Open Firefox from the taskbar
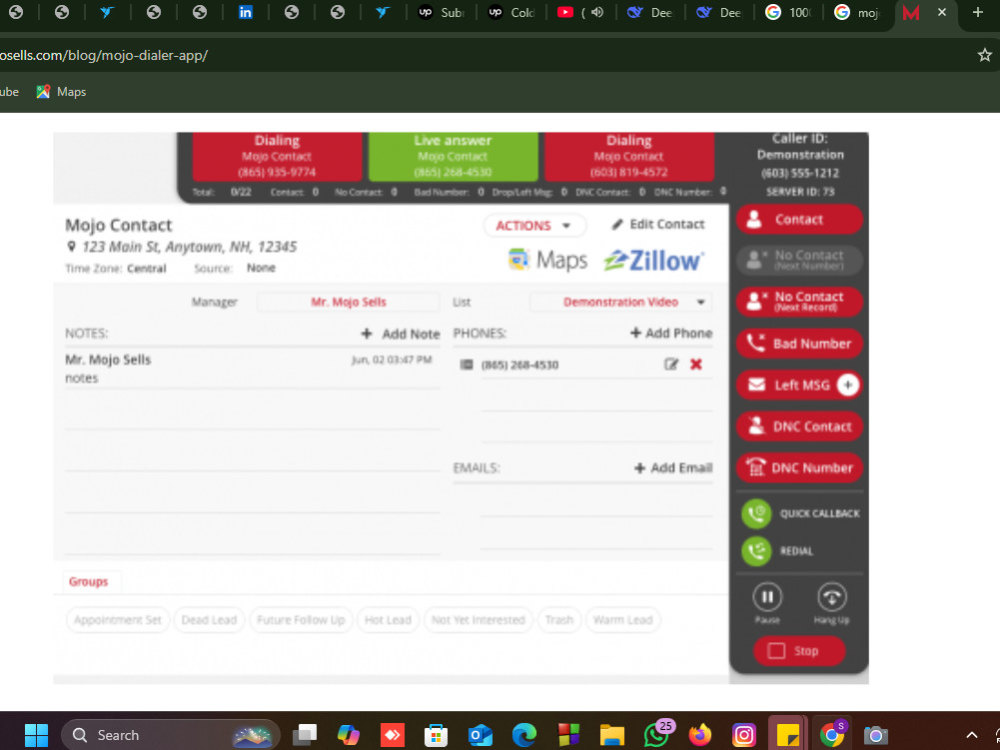 (x=700, y=735)
